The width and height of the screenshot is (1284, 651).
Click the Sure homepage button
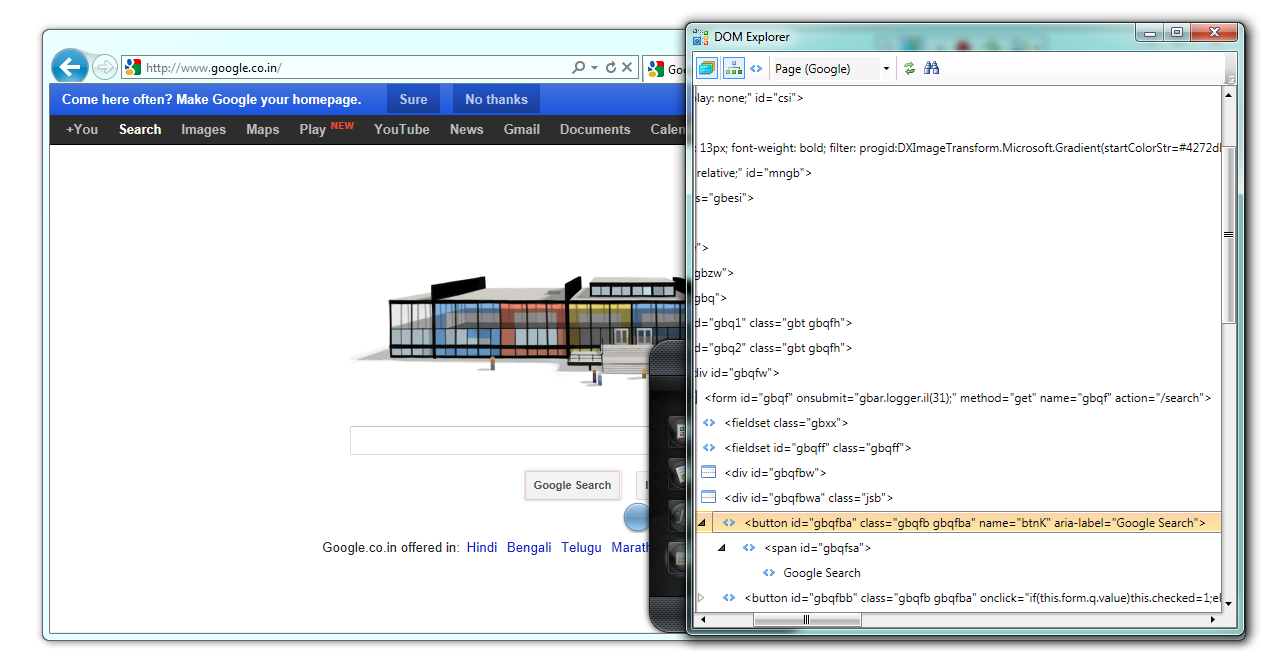(413, 99)
